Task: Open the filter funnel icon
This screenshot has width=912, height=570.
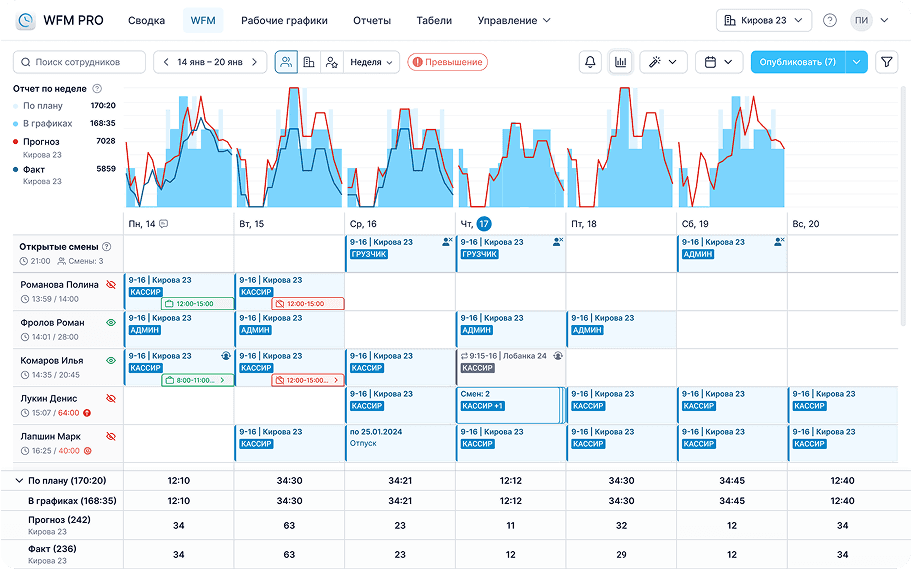Action: (x=886, y=62)
